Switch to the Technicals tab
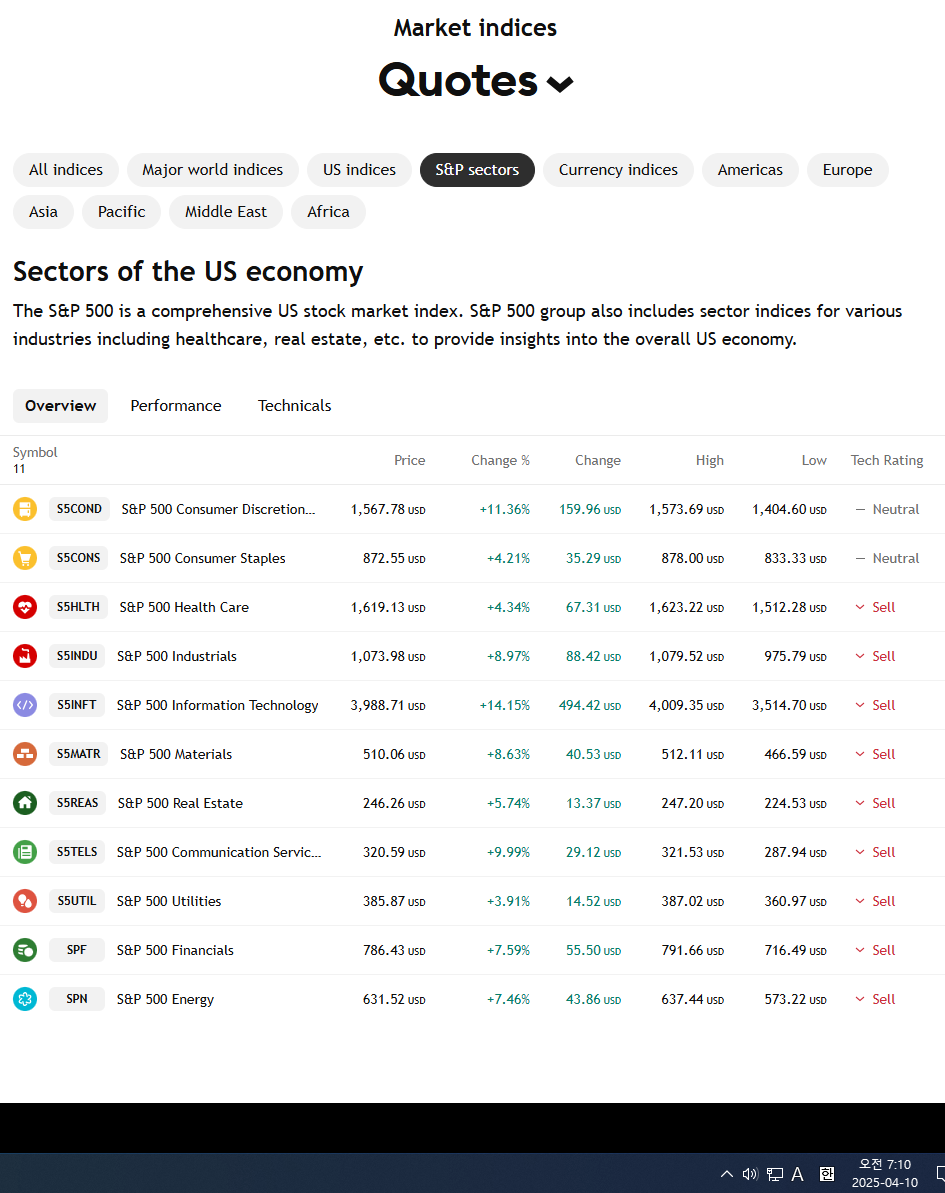 (x=294, y=406)
